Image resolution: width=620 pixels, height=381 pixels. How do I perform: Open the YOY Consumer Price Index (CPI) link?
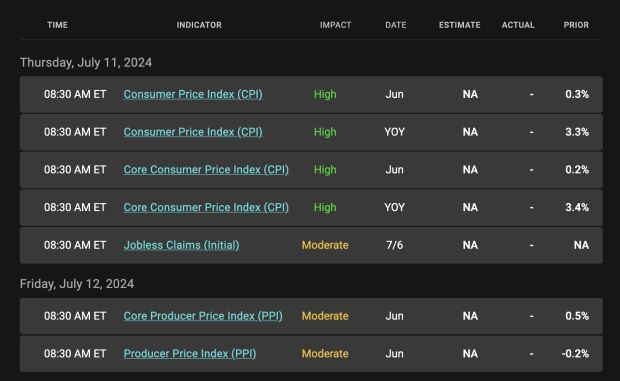pos(193,132)
